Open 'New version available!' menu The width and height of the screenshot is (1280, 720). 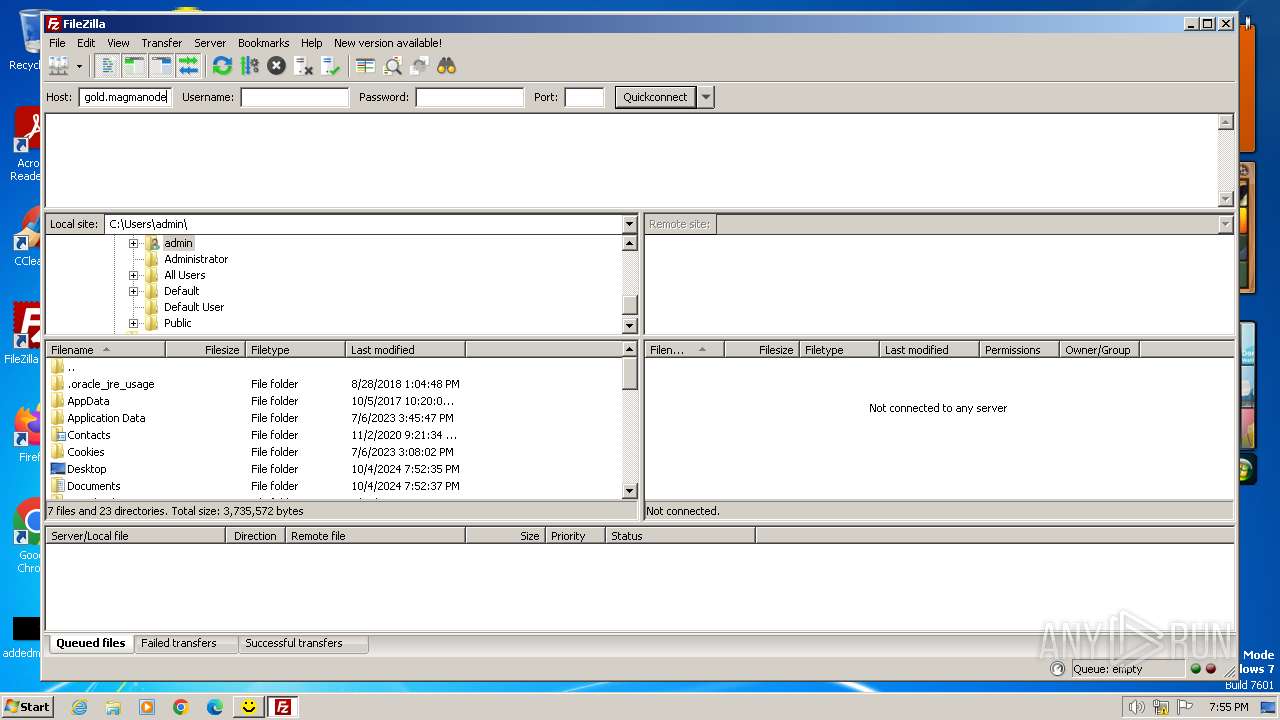click(x=387, y=43)
